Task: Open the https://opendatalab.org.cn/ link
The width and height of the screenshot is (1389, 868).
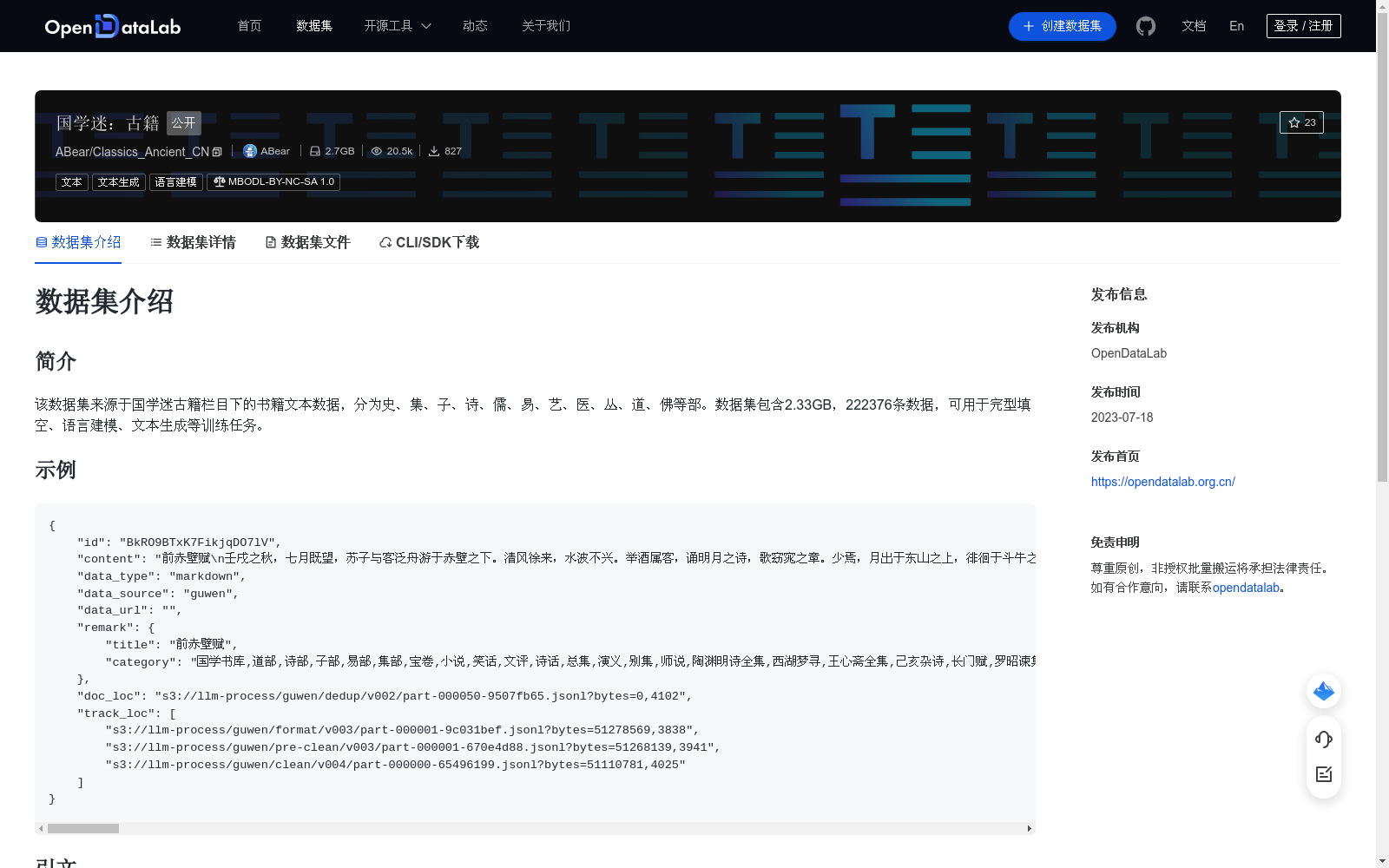Action: pyautogui.click(x=1163, y=482)
